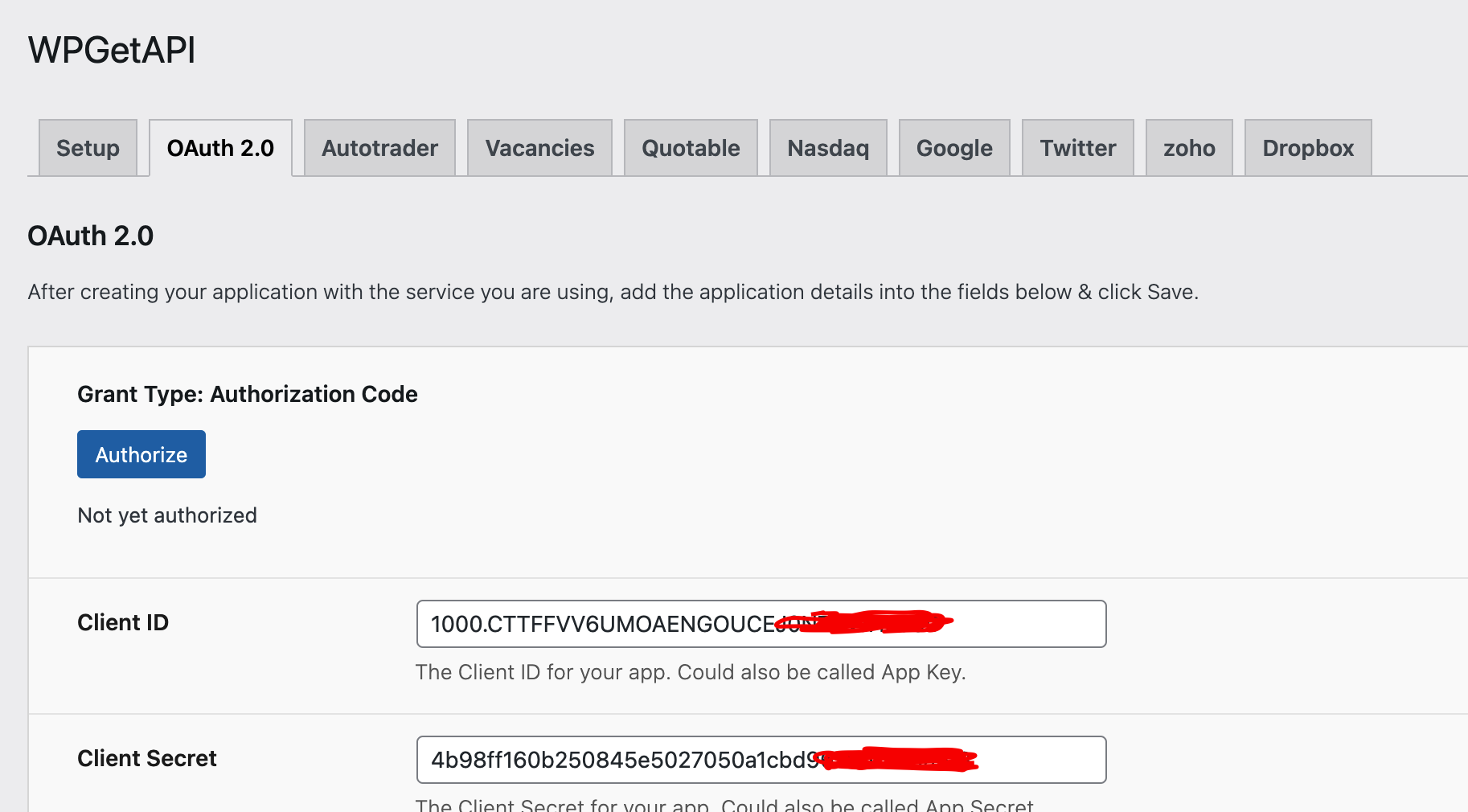
Task: Open the Nasdaq tab
Action: [828, 148]
